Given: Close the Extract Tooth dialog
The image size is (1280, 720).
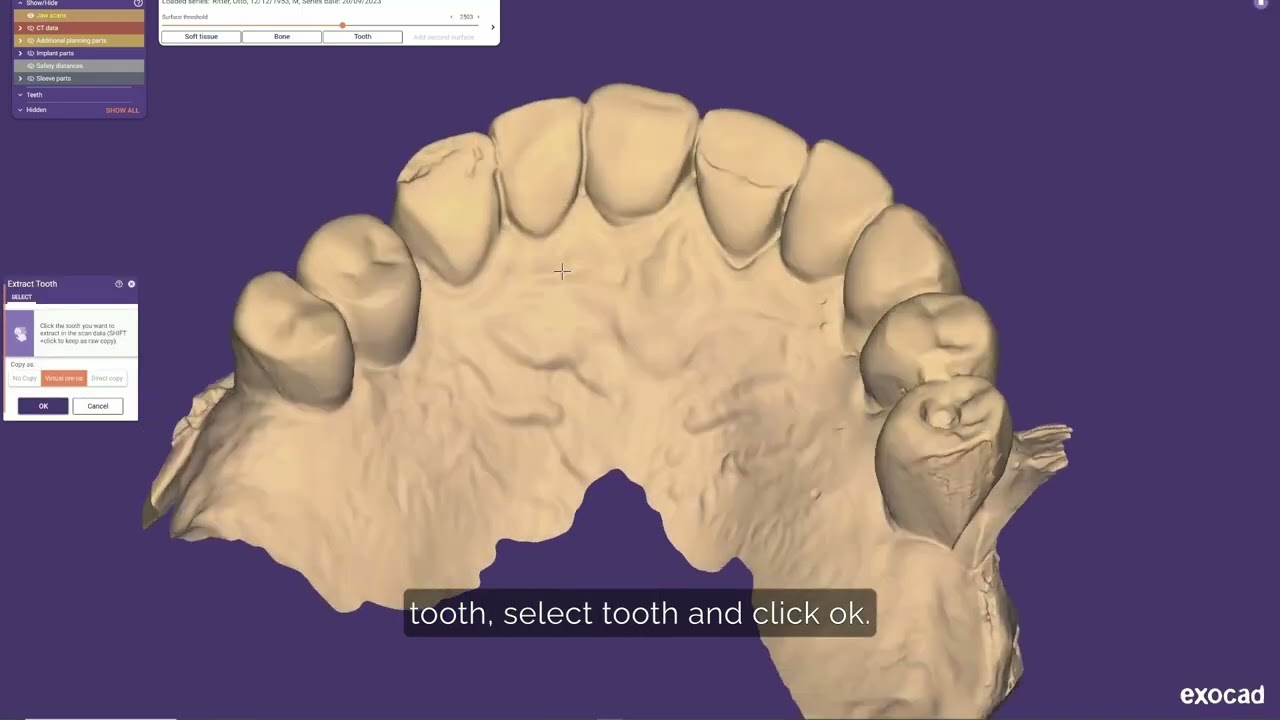Looking at the screenshot, I should 131,284.
